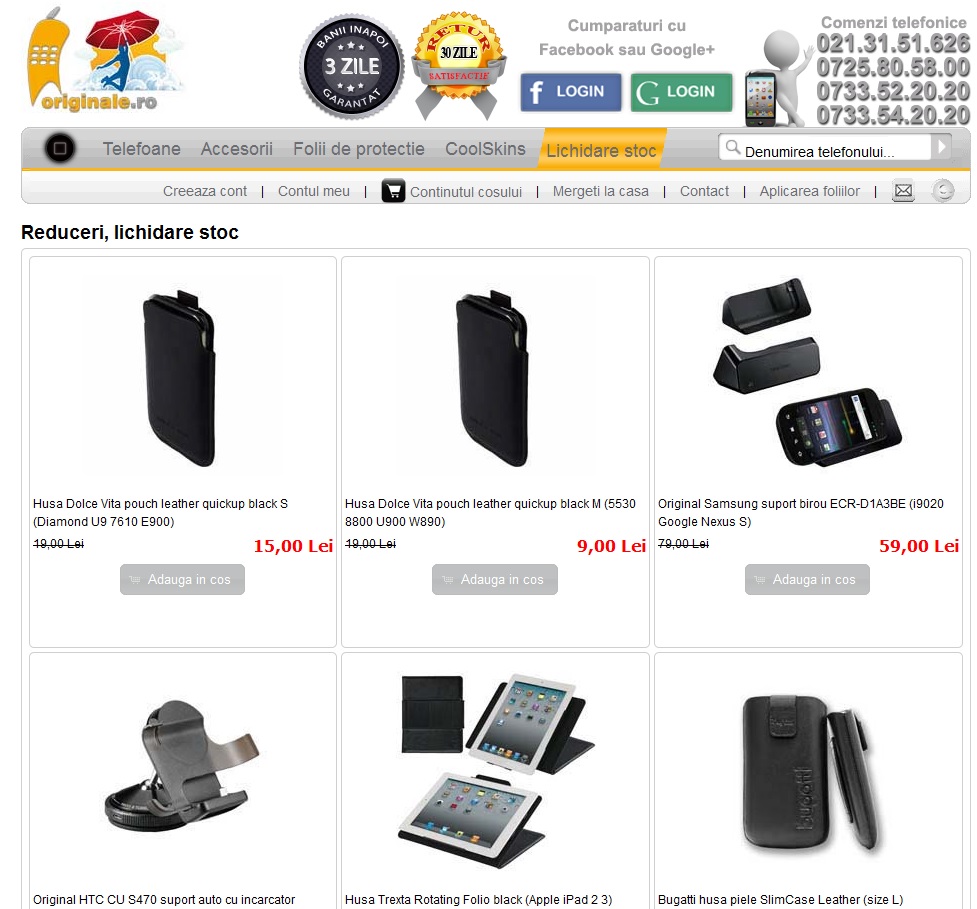977x909 pixels.
Task: Click the originale.ro site logo
Action: point(105,60)
